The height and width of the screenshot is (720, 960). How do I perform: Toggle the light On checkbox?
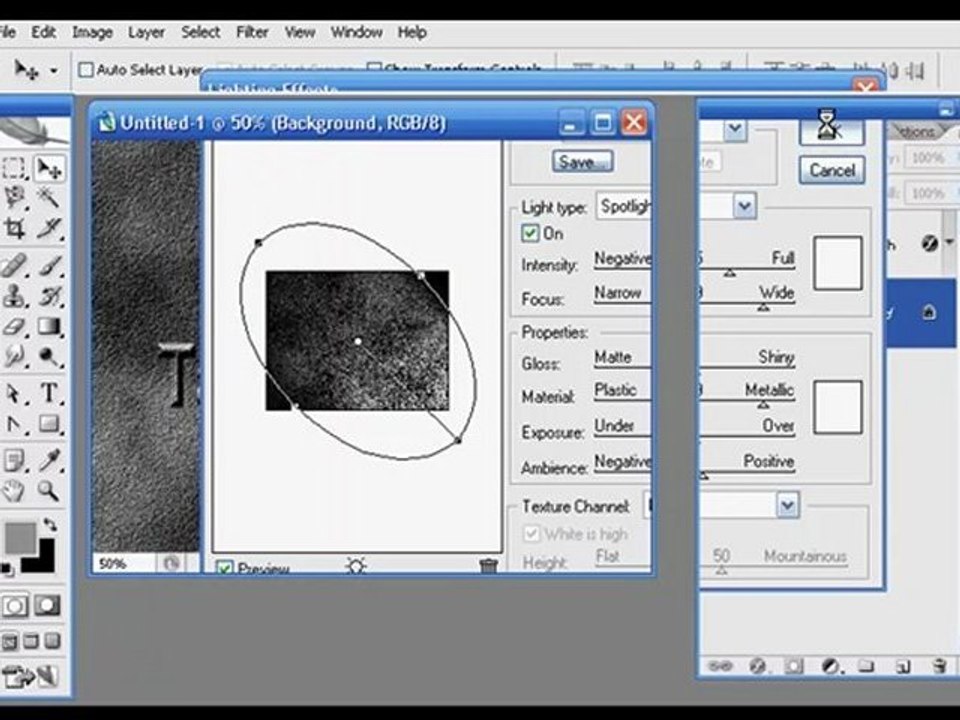coord(530,233)
